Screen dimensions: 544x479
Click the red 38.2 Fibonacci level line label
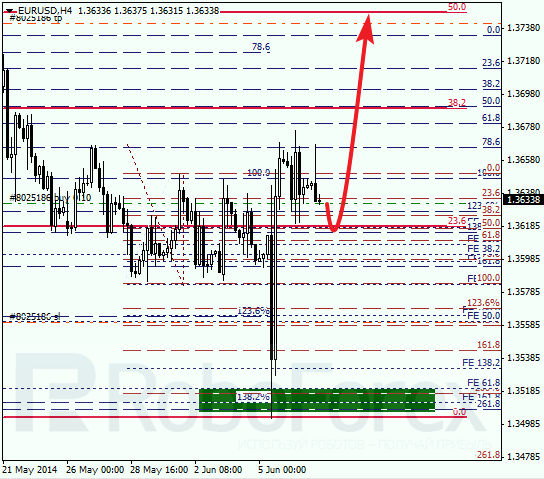click(x=457, y=103)
